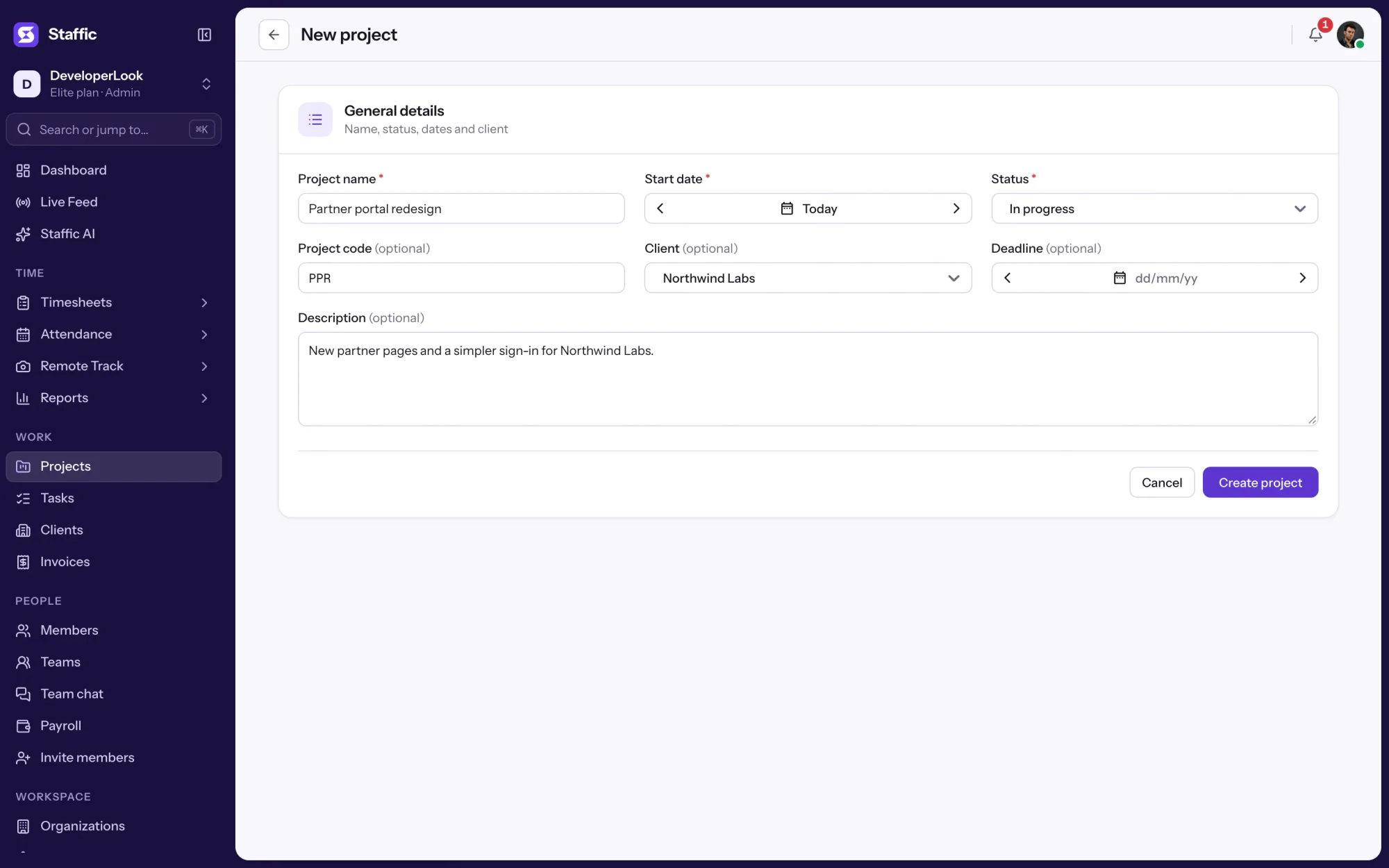1389x868 pixels.
Task: Step start date to next day
Action: [x=956, y=208]
